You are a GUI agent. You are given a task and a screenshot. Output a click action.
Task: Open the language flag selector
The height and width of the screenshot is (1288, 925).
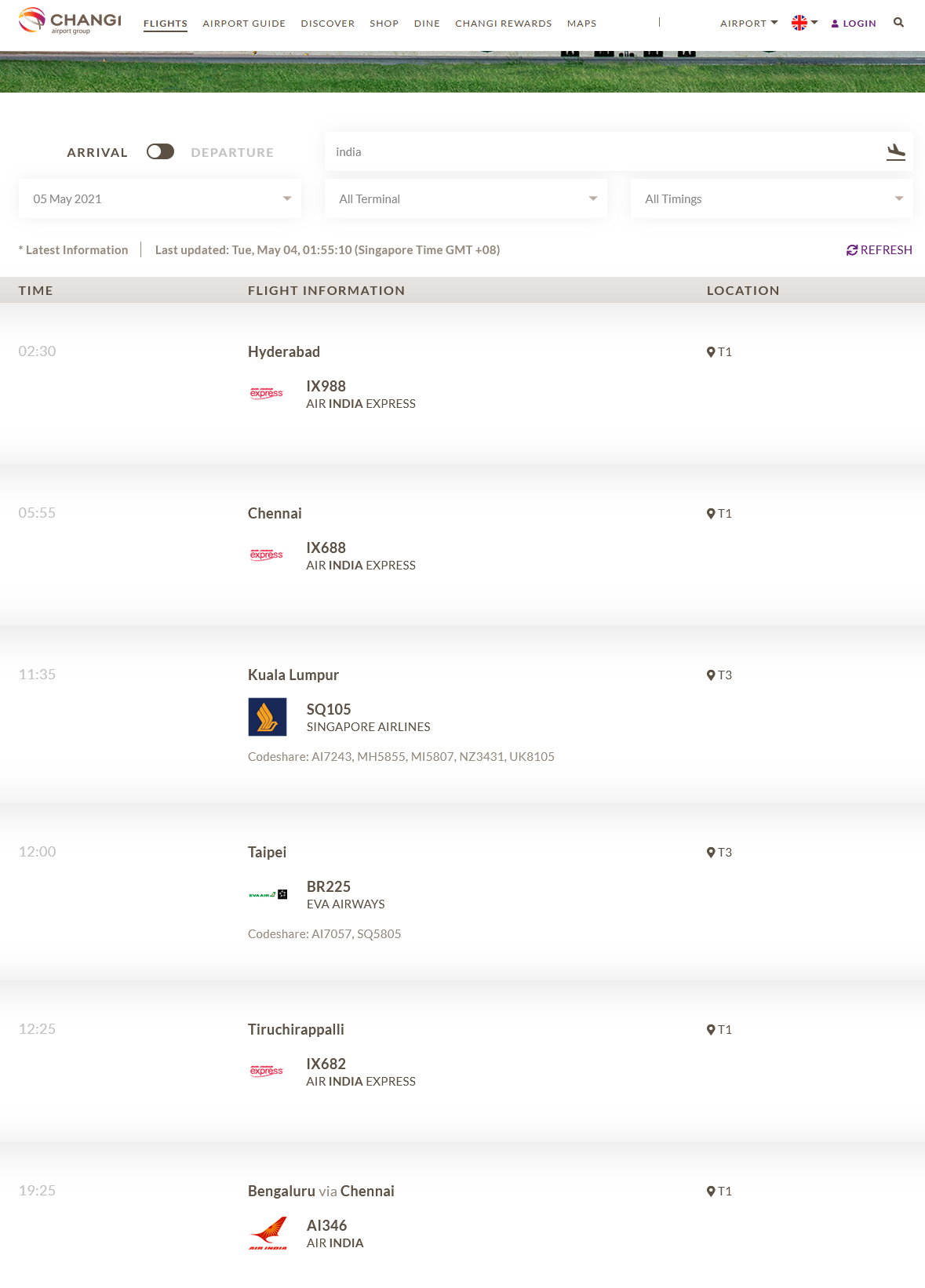[x=804, y=23]
